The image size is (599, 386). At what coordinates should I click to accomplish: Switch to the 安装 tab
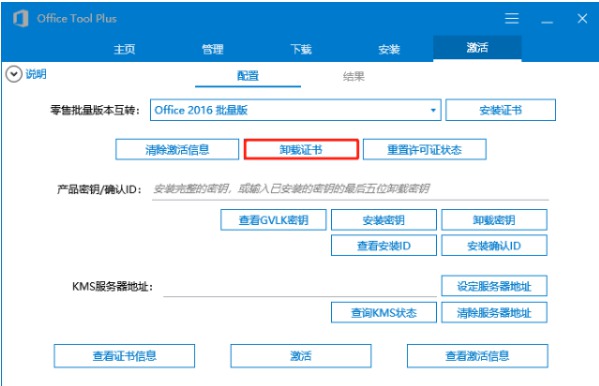(389, 49)
